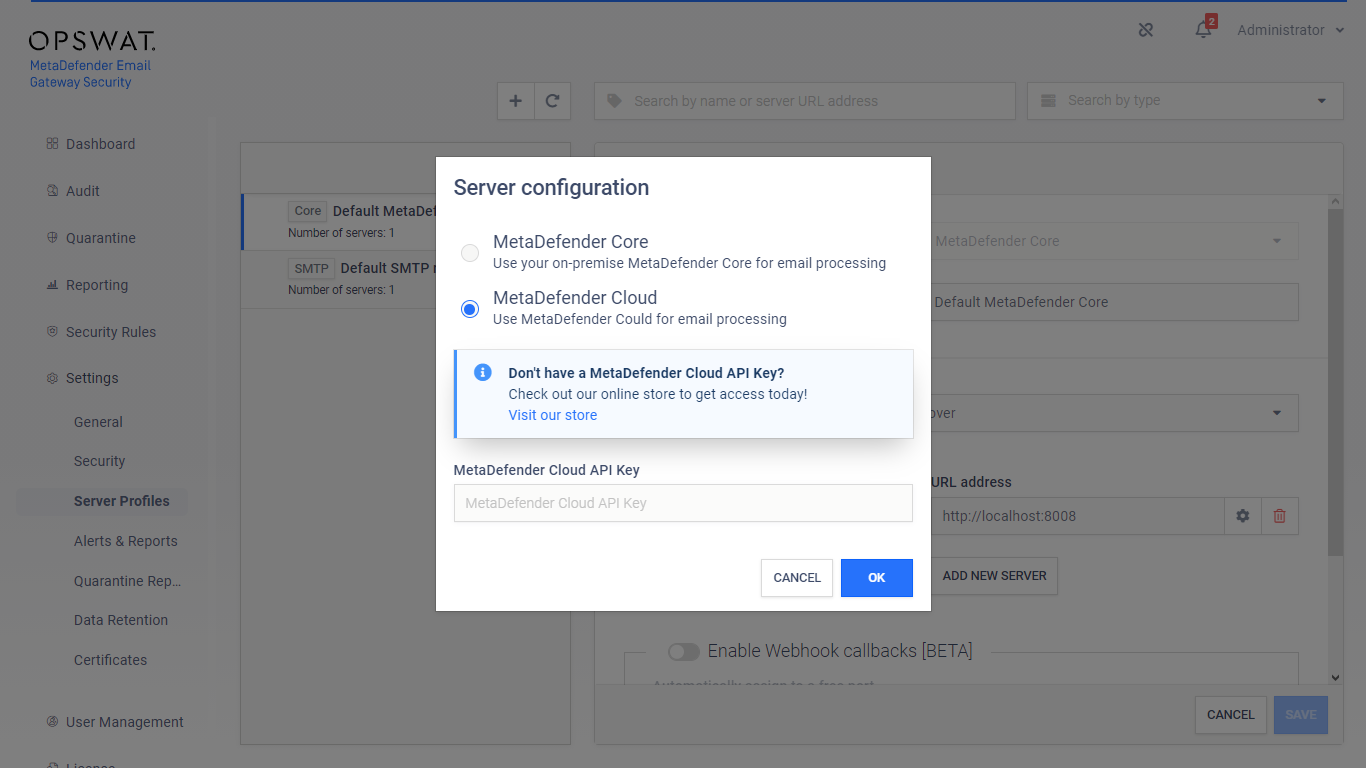1366x768 pixels.
Task: Click the MetaDefender Cloud API Key field
Action: [683, 503]
